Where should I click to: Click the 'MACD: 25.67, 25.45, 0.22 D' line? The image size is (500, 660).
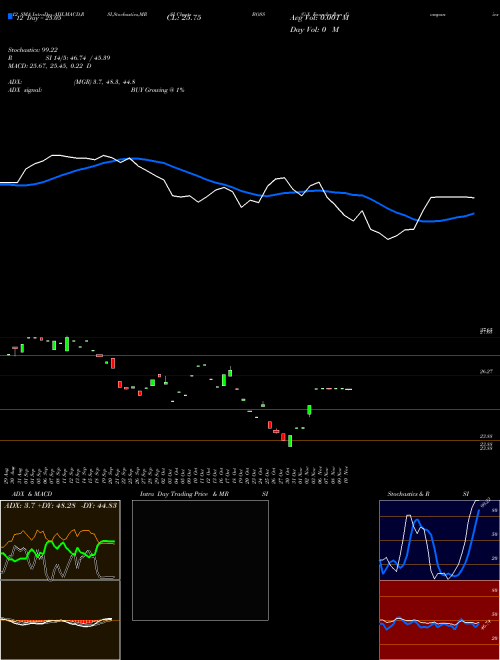tap(49, 66)
